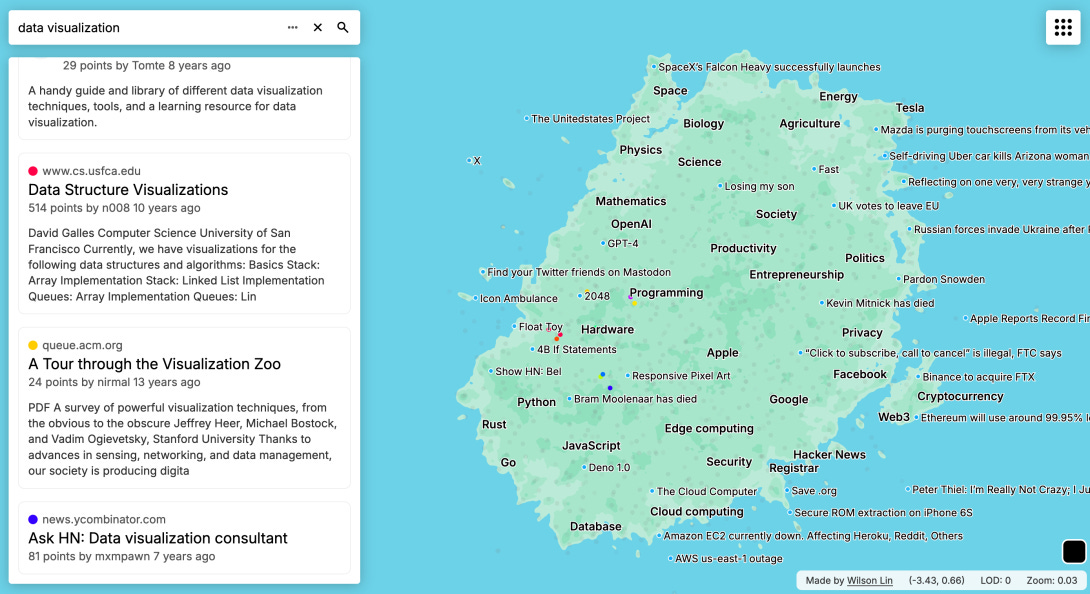Open 'Data Structure Visualizations' result
The height and width of the screenshot is (594, 1090).
click(x=128, y=189)
